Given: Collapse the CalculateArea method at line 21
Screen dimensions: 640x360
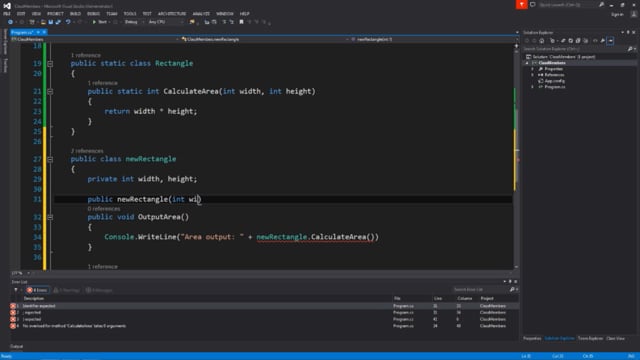Looking at the screenshot, I should (x=50, y=91).
